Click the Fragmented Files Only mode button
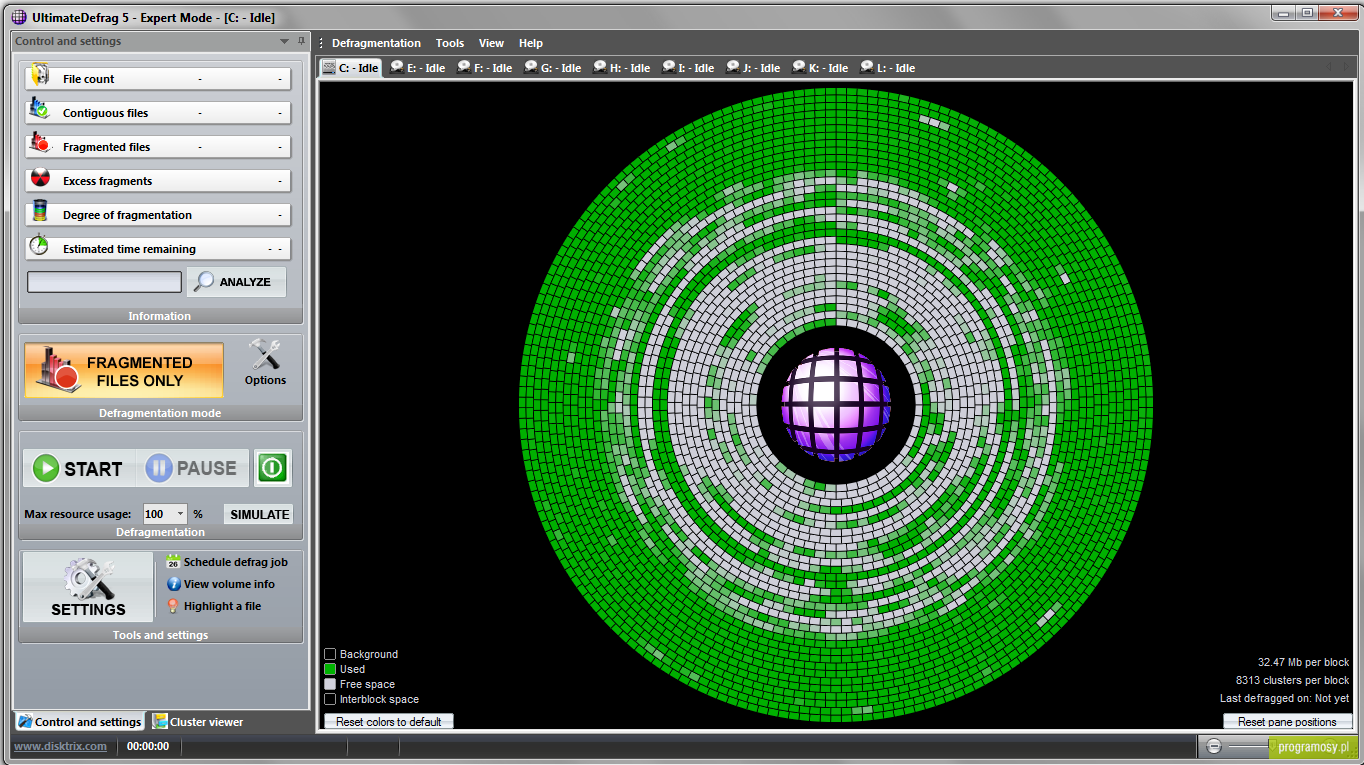 [x=124, y=371]
